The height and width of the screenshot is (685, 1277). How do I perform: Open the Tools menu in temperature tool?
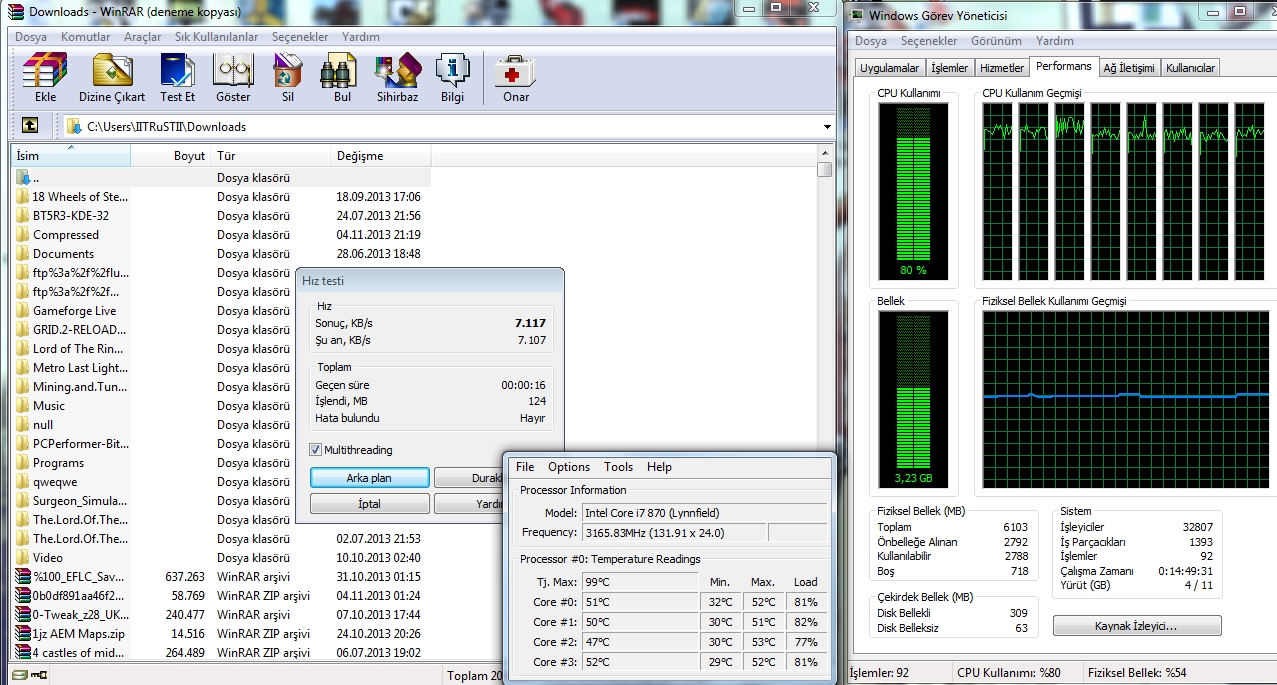pos(618,467)
